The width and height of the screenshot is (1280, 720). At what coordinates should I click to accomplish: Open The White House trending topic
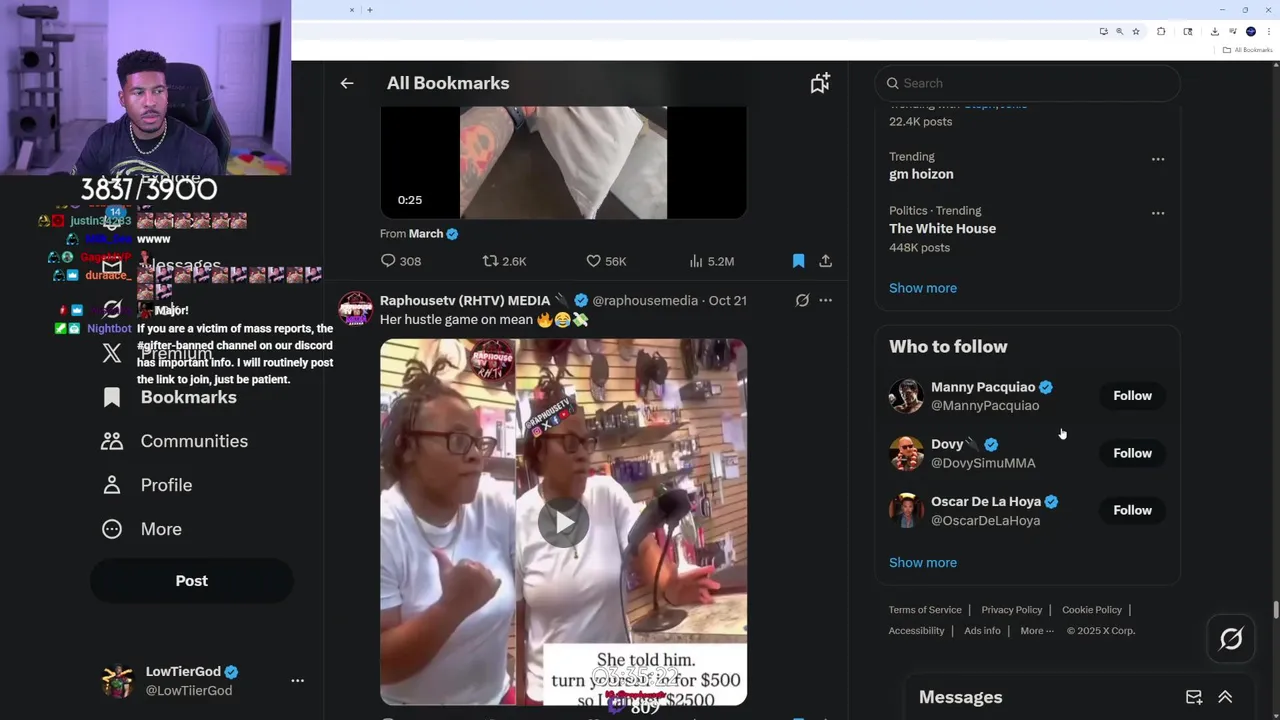point(942,228)
